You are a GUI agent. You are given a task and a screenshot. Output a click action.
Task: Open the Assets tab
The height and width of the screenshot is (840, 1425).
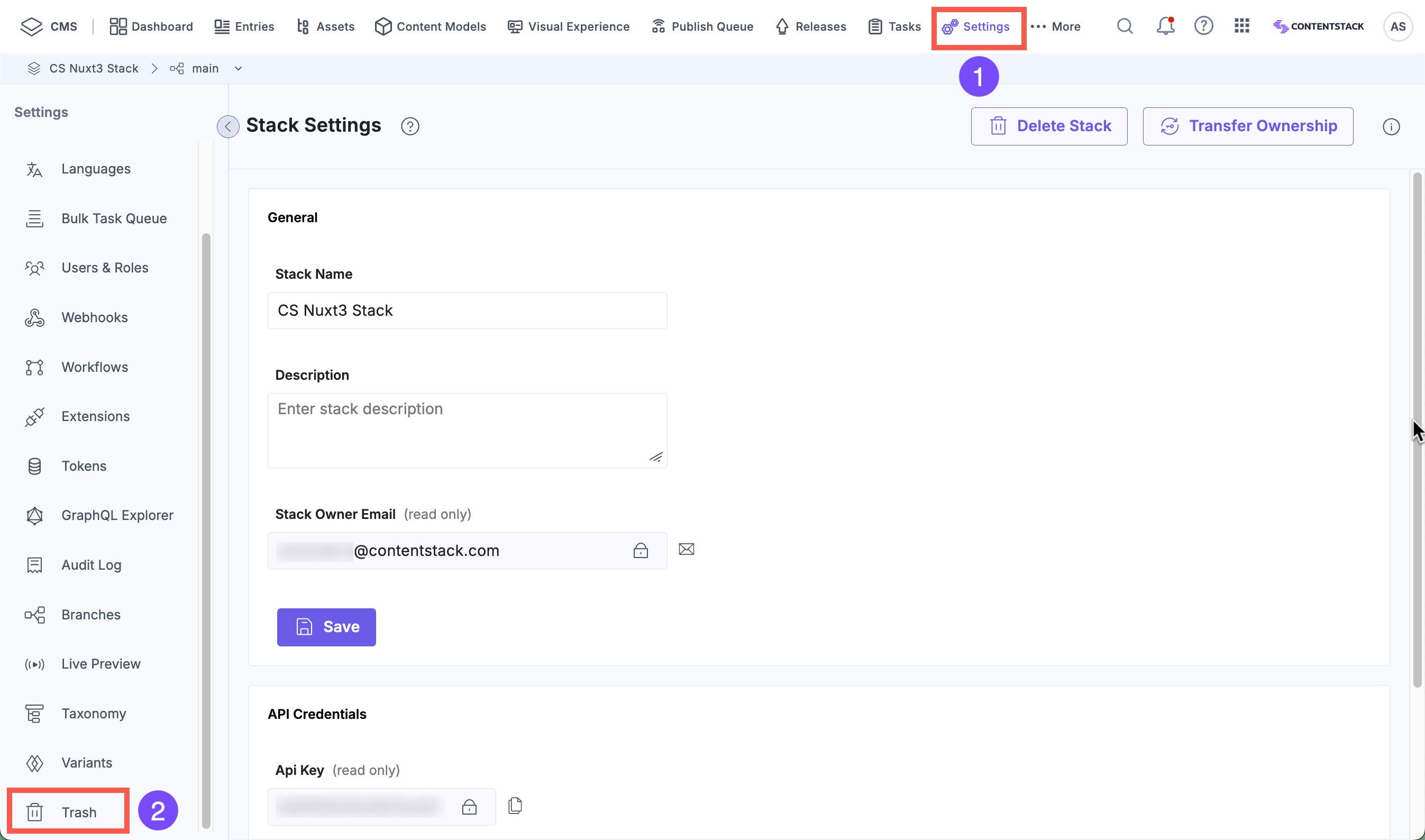(325, 26)
